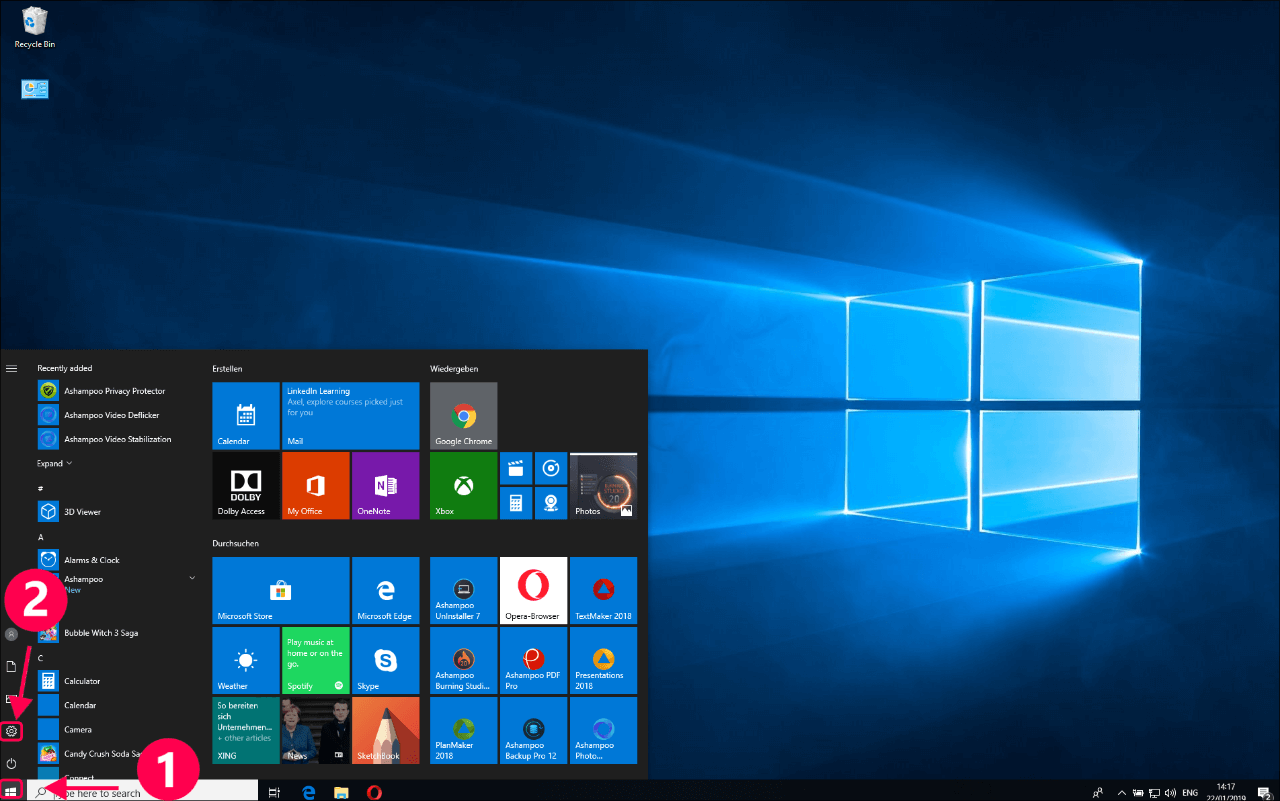Click the taskbar search box
Screen dimensions: 1280x801
(x=140, y=792)
